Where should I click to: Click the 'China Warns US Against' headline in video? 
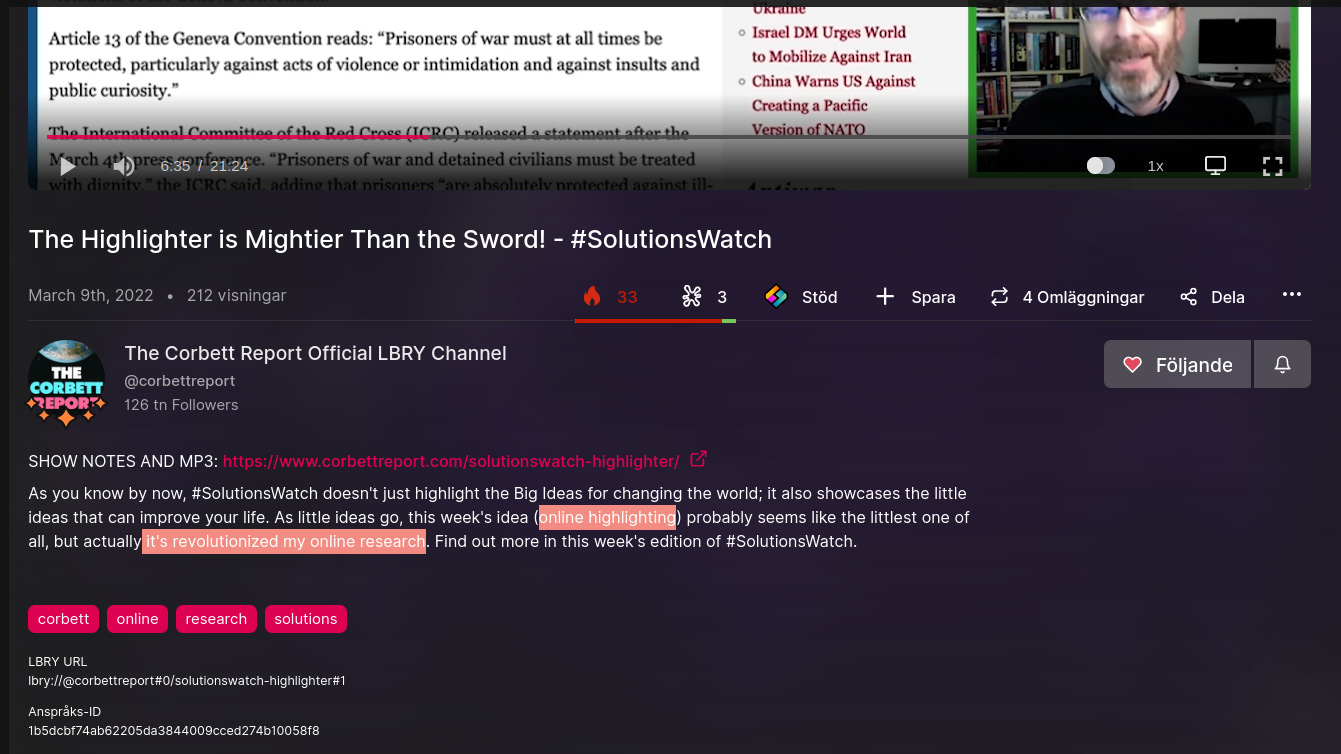tap(834, 81)
